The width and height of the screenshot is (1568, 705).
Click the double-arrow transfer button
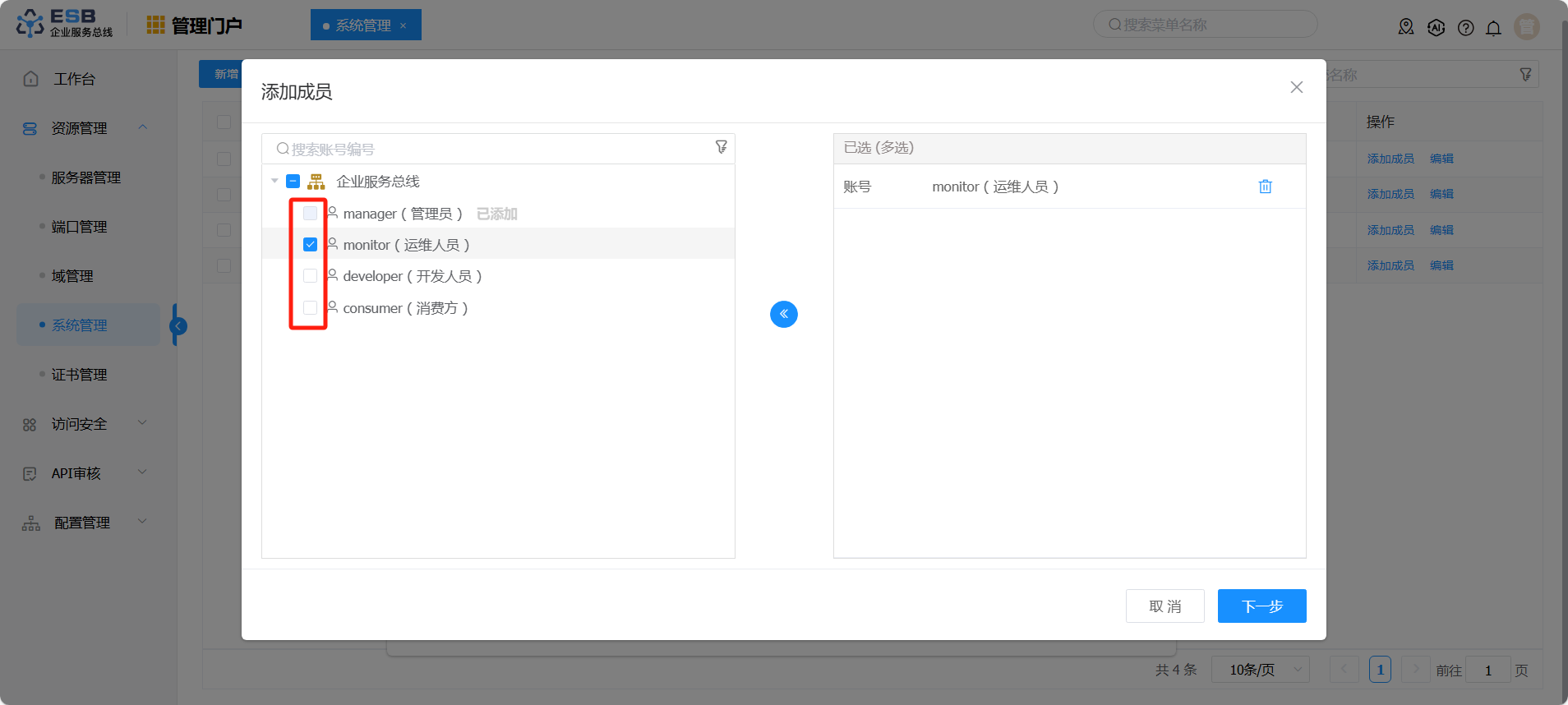coord(783,314)
